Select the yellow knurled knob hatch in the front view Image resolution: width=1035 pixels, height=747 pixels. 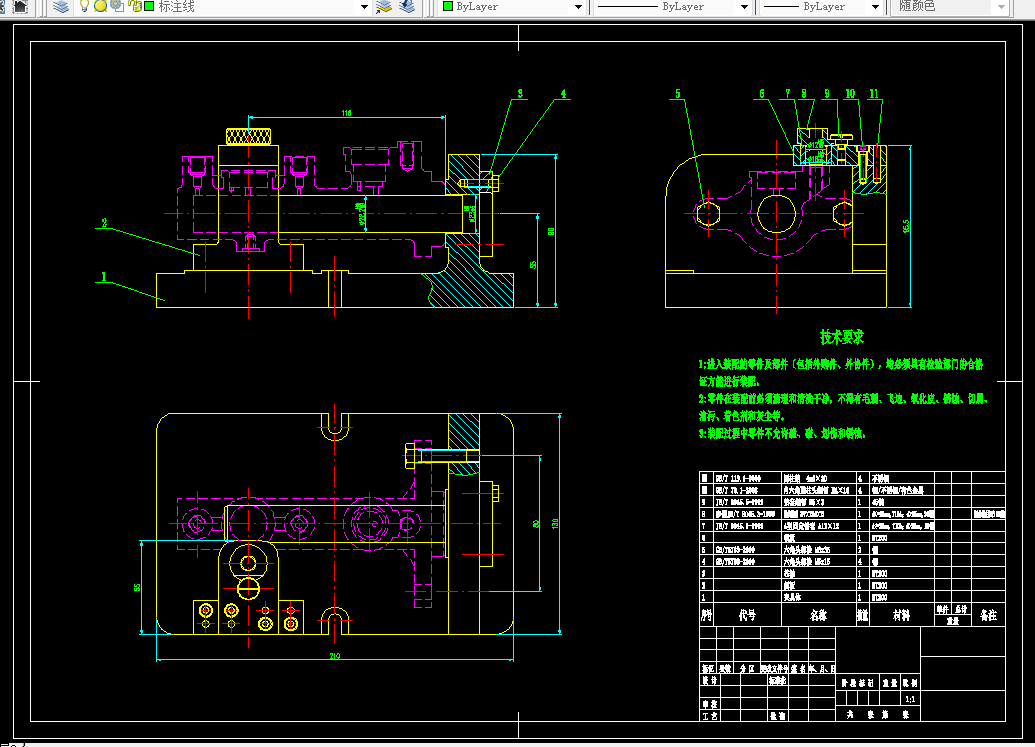(248, 137)
